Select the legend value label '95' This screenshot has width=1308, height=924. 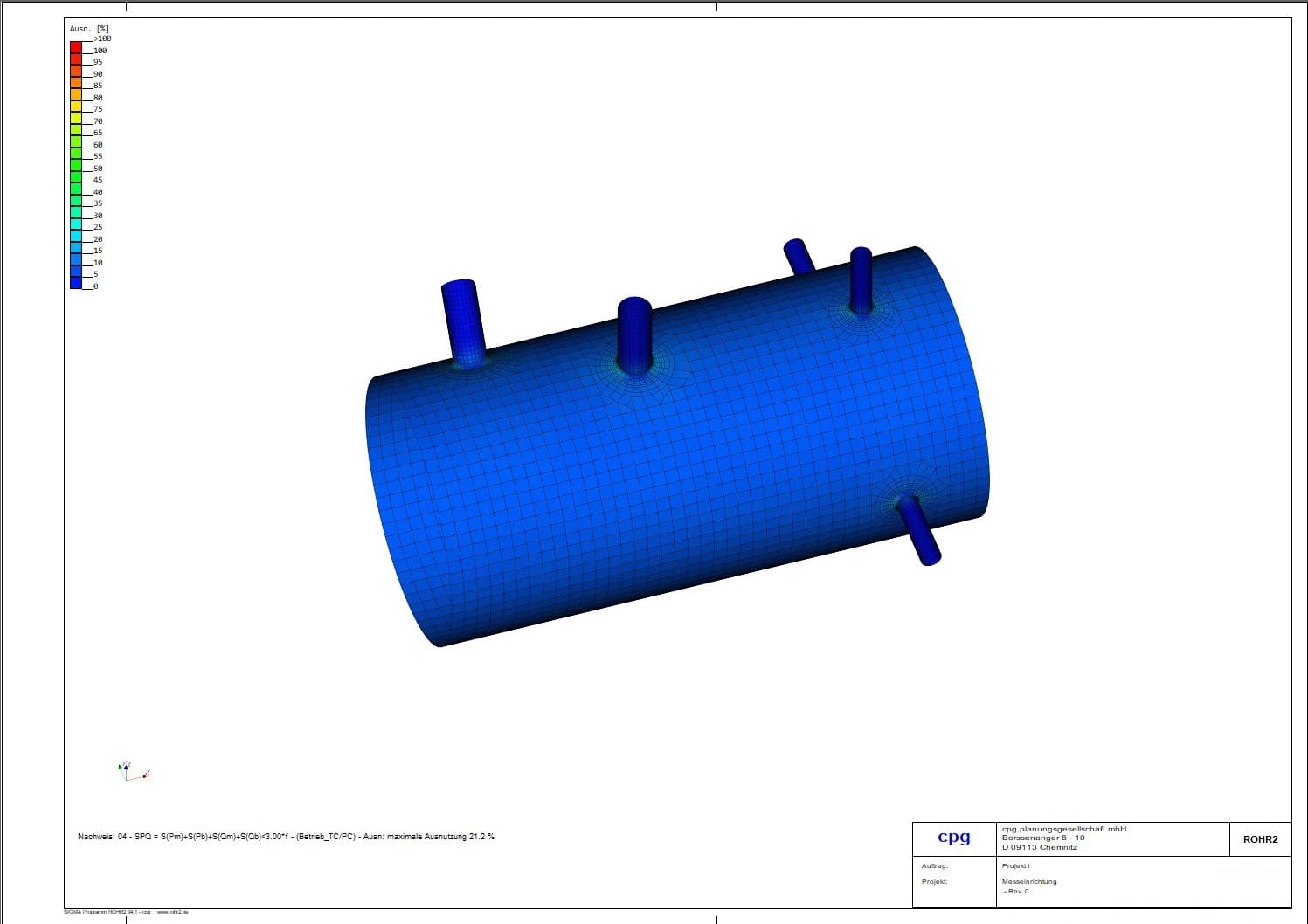click(x=98, y=62)
